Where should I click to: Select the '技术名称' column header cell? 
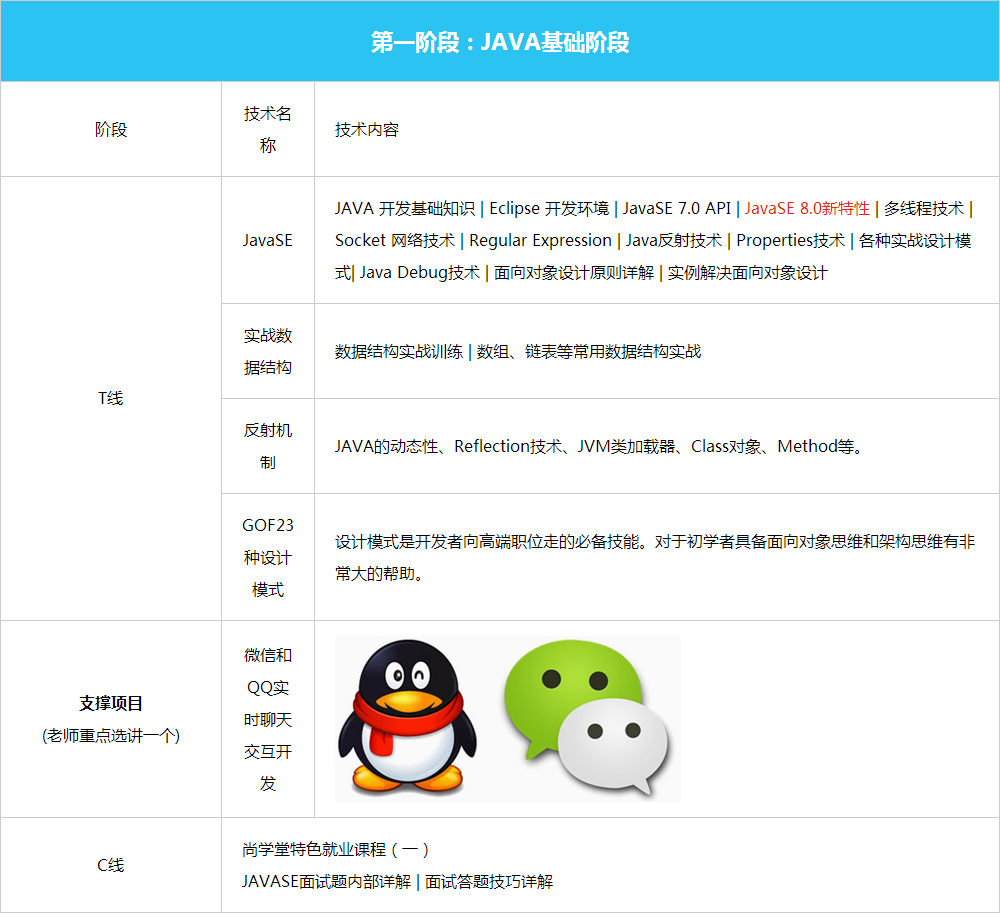268,129
